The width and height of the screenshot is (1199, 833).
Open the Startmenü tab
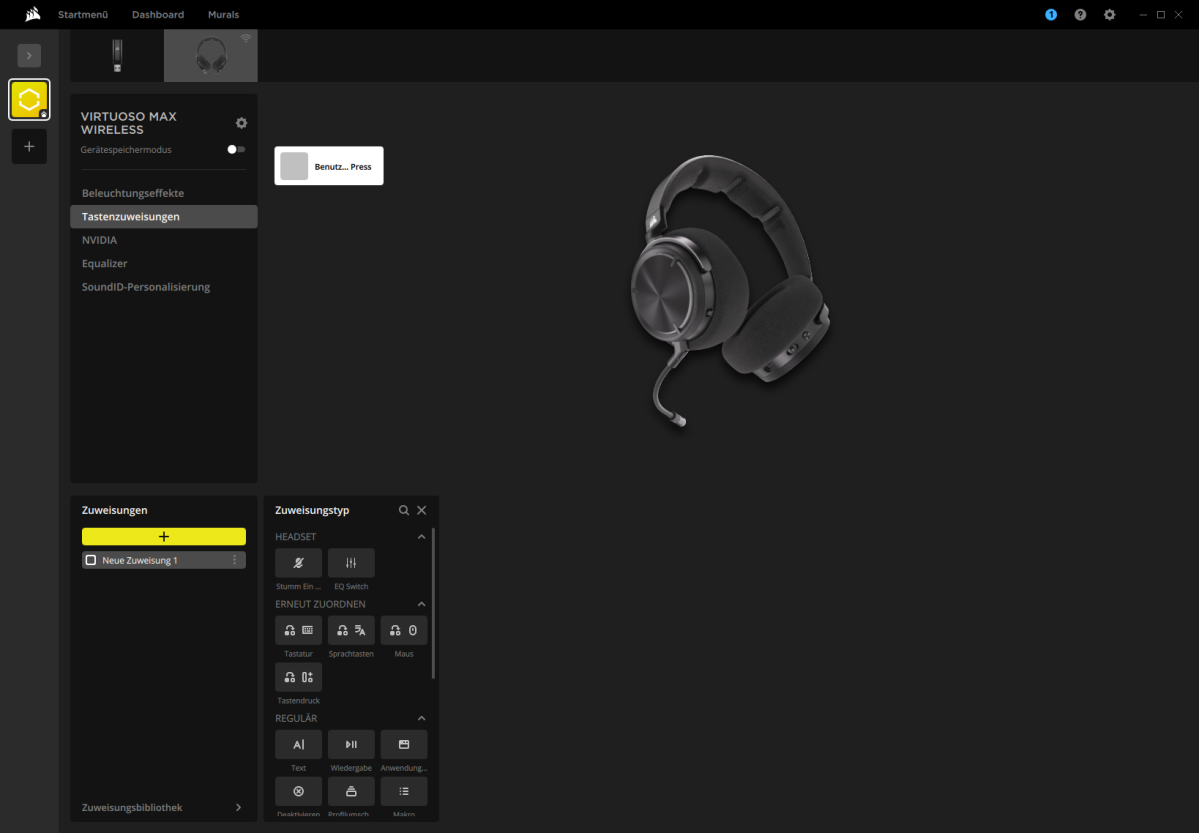[x=83, y=15]
